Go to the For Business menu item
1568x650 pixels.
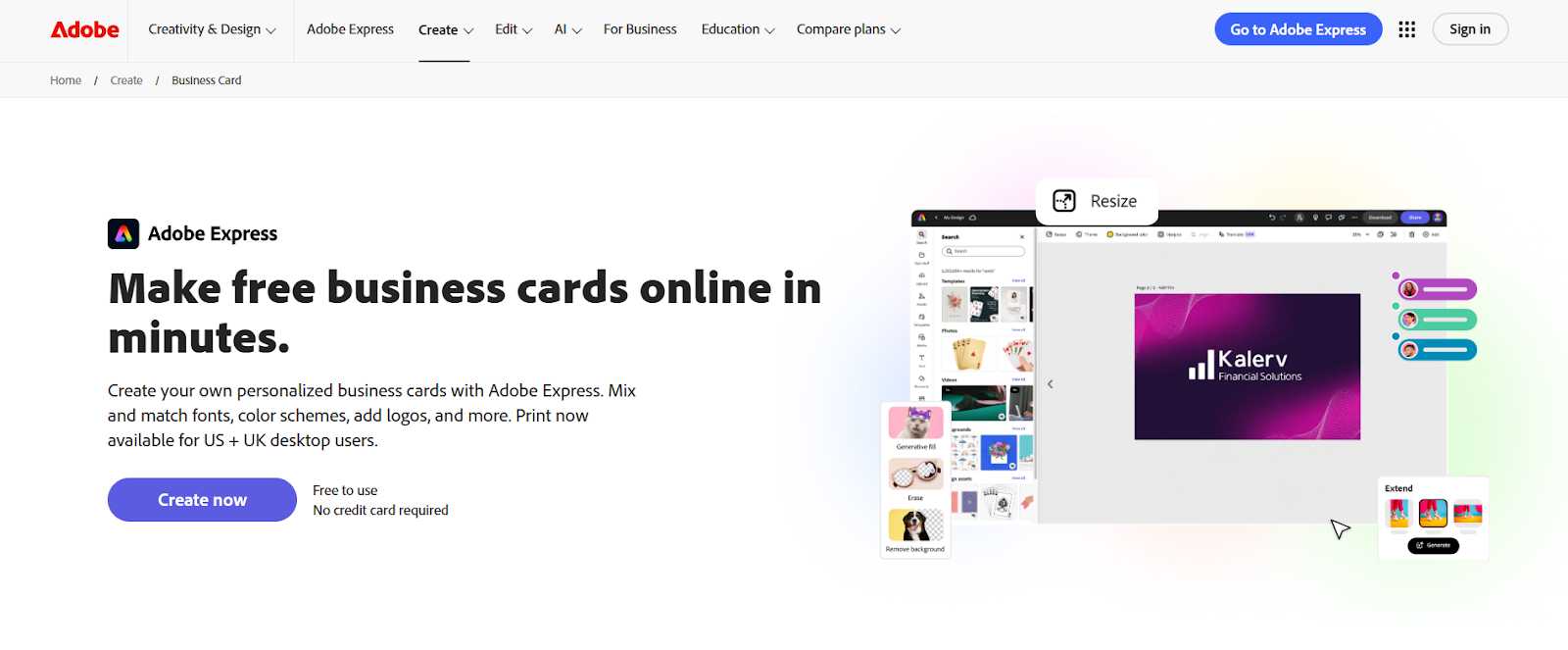[x=640, y=29]
